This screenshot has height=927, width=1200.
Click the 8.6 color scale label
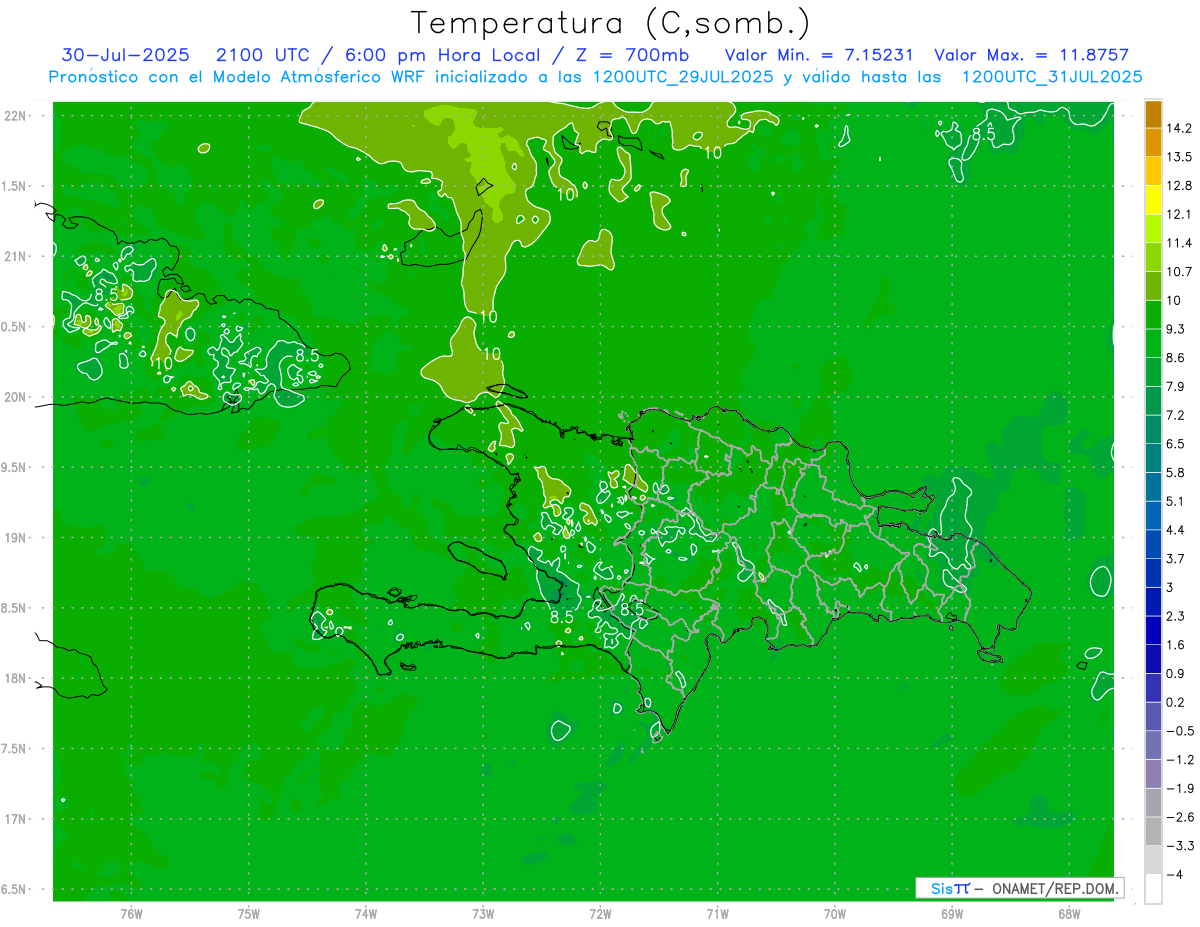(x=1176, y=358)
